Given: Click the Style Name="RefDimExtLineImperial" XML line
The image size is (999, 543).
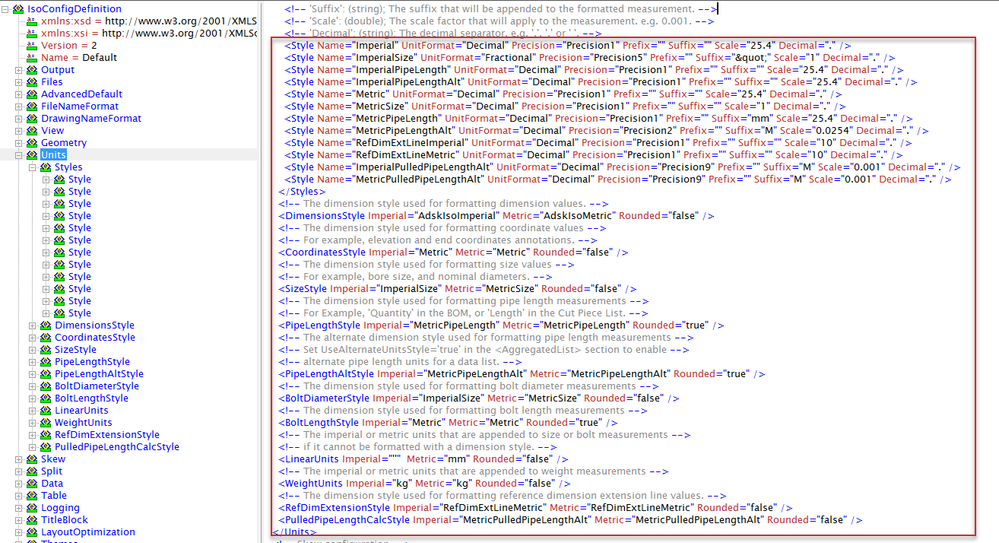Looking at the screenshot, I should pos(598,143).
